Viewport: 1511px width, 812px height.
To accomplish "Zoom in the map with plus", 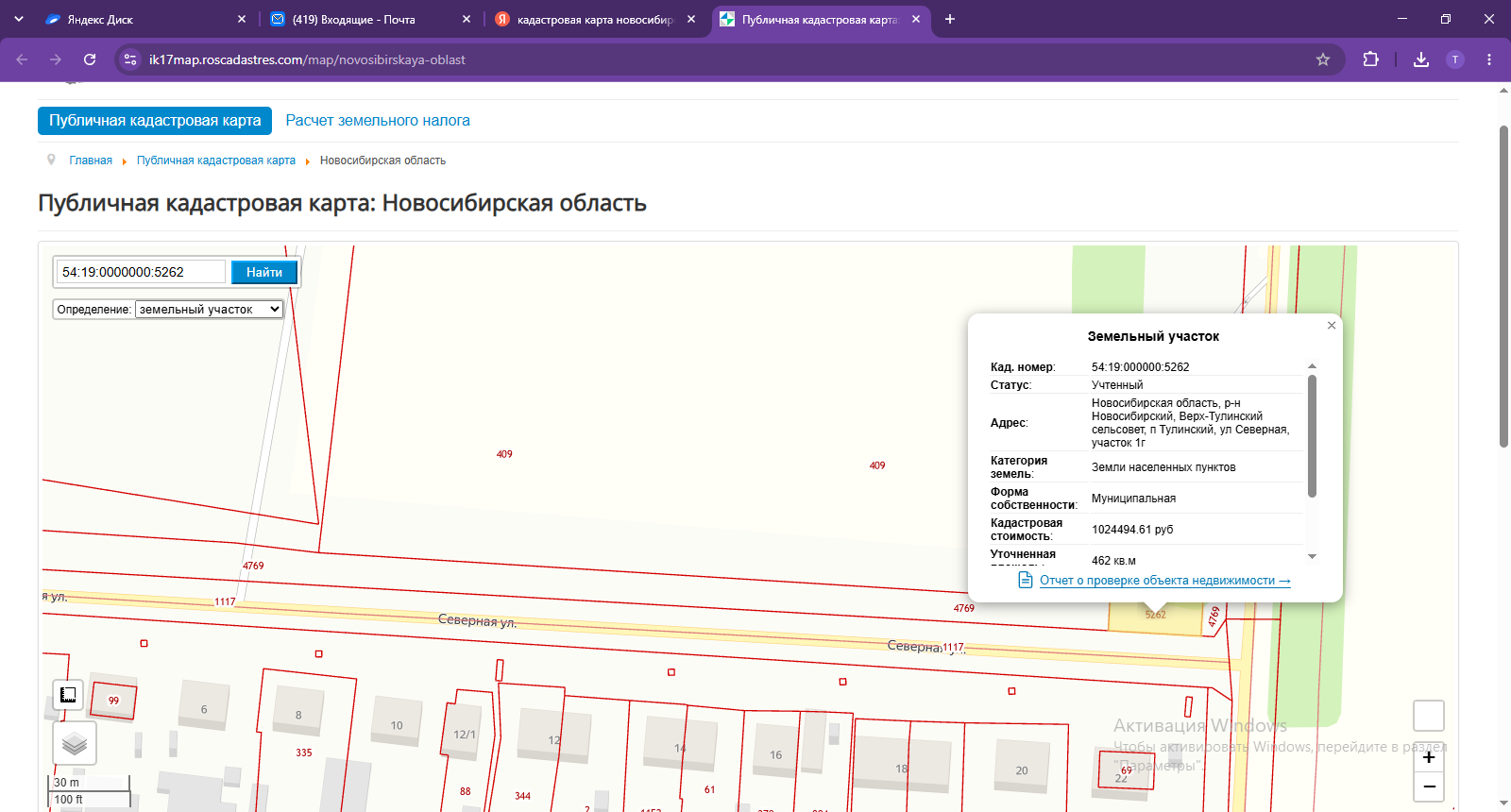I will (x=1429, y=757).
